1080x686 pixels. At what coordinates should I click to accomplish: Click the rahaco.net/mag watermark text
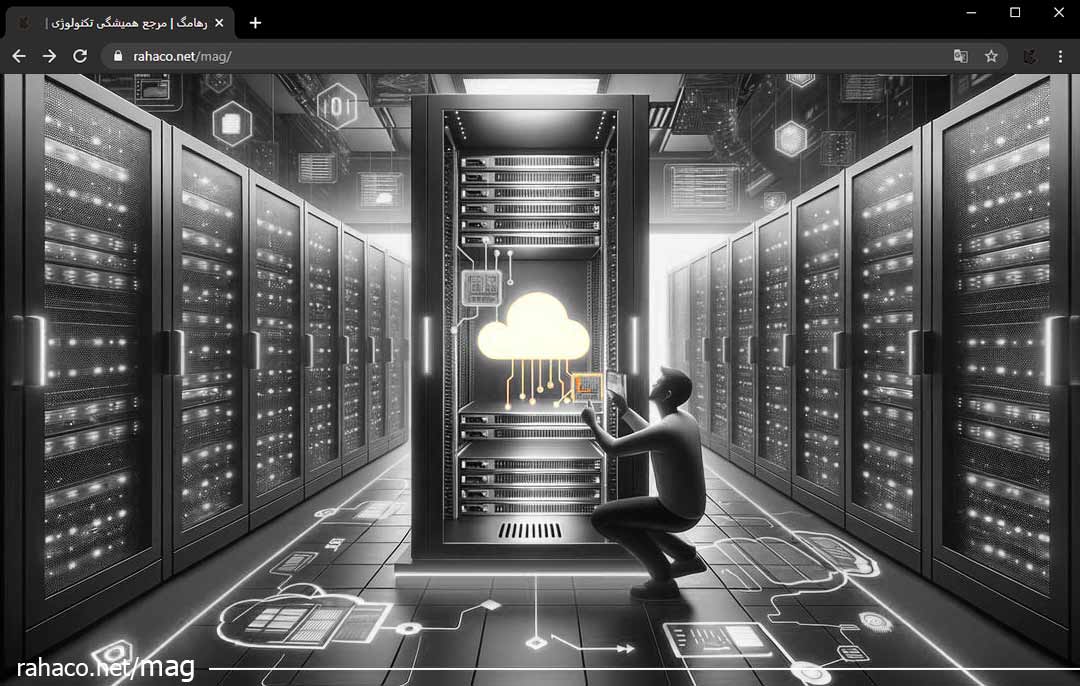pyautogui.click(x=105, y=667)
